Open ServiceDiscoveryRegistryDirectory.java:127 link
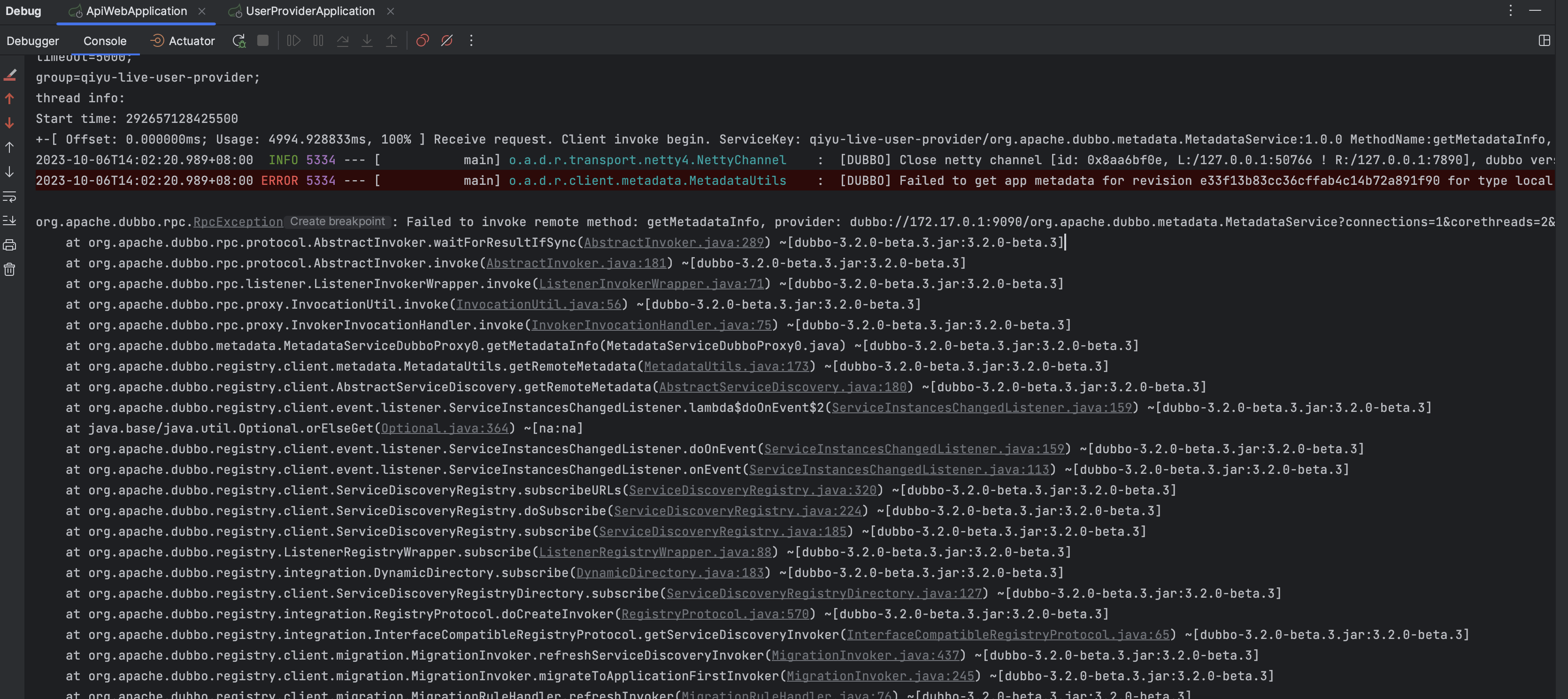Viewport: 1568px width, 699px height. click(x=824, y=594)
